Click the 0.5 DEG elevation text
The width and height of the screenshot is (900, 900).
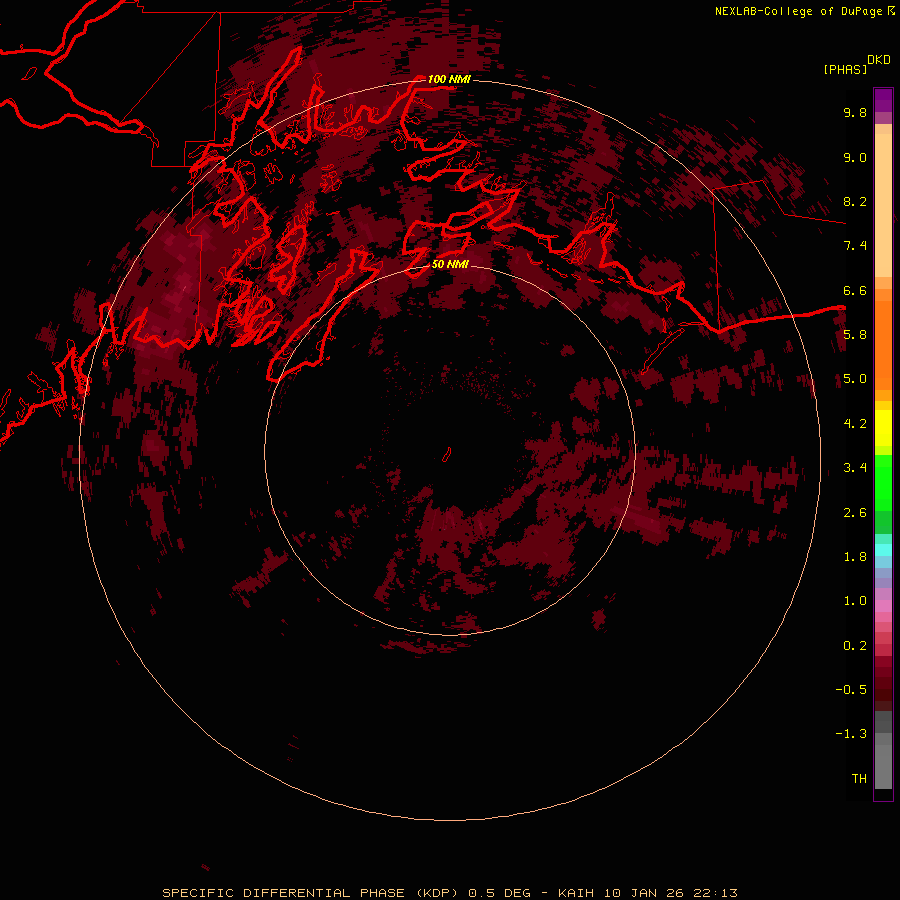click(499, 893)
